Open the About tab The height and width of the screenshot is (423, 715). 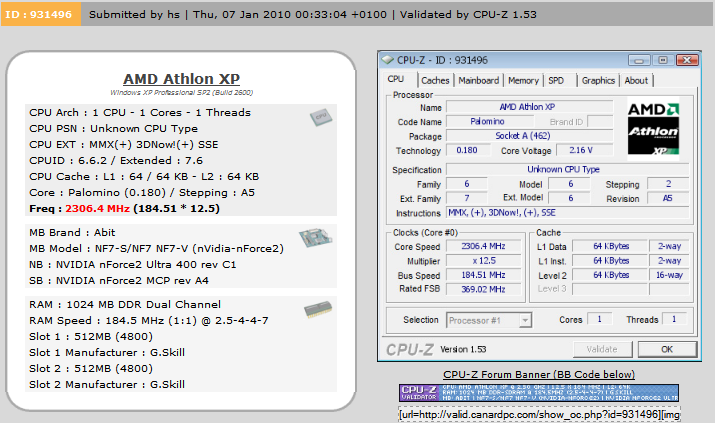(636, 81)
